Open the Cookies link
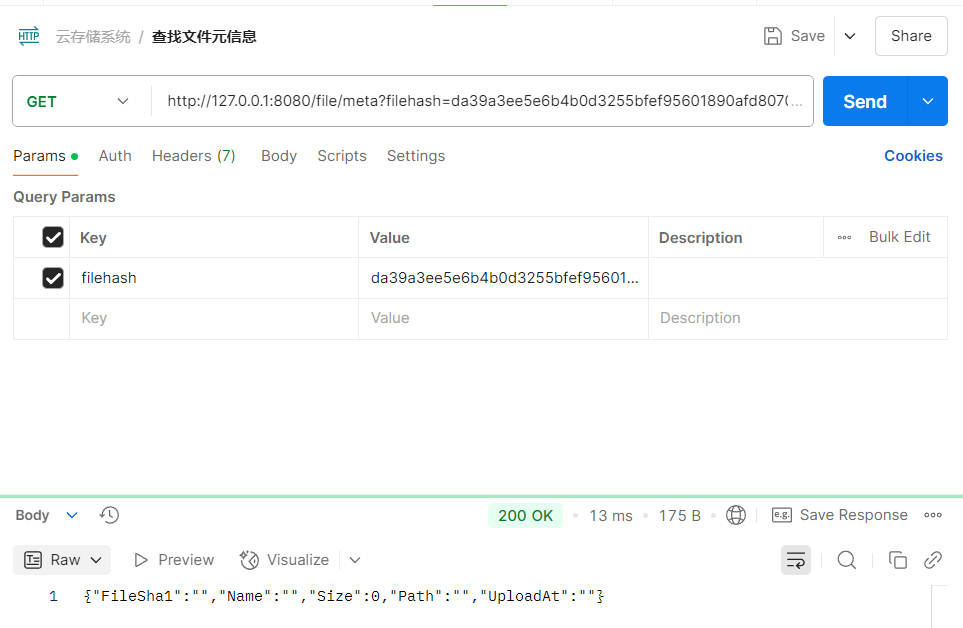This screenshot has width=963, height=628. click(x=913, y=156)
